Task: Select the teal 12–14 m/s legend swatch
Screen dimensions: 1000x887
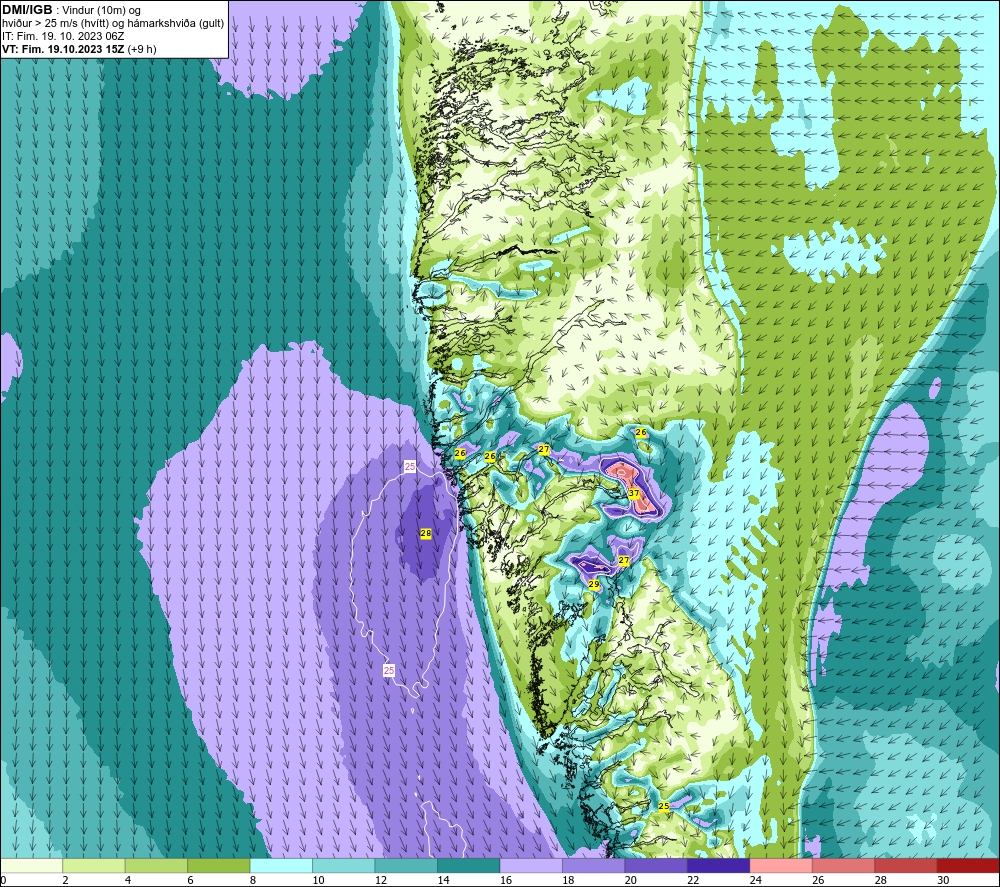Action: pos(406,865)
